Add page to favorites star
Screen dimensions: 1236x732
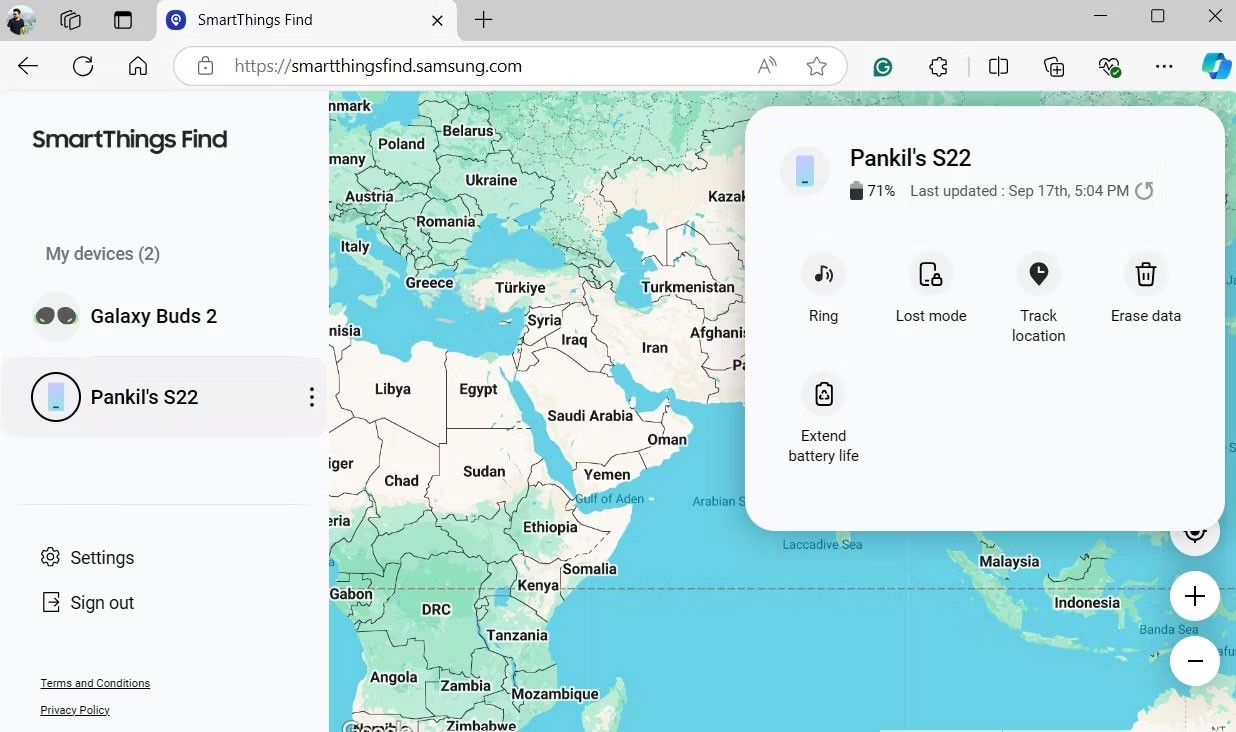click(817, 66)
